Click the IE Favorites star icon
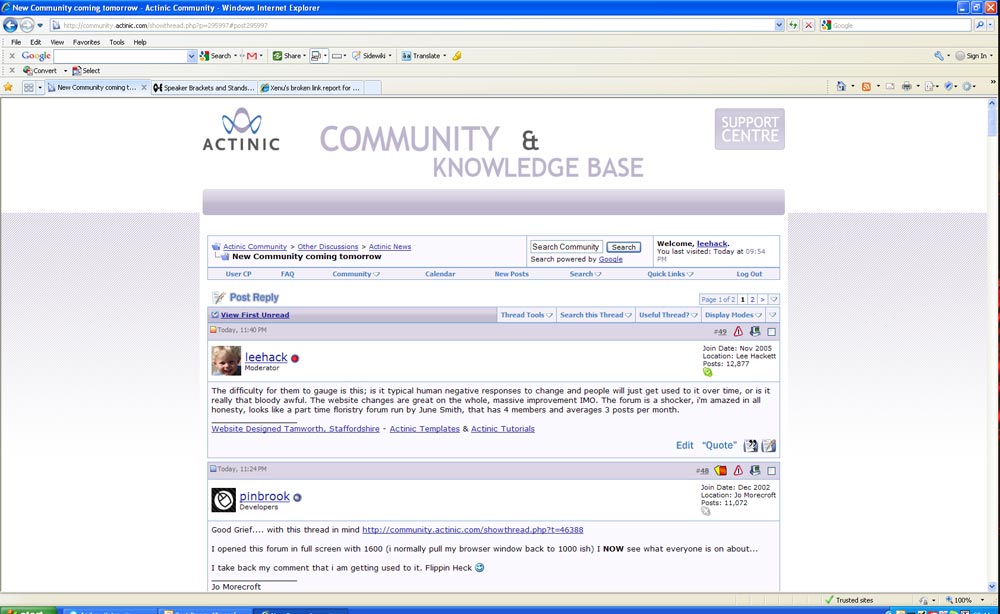1000x614 pixels. click(9, 87)
